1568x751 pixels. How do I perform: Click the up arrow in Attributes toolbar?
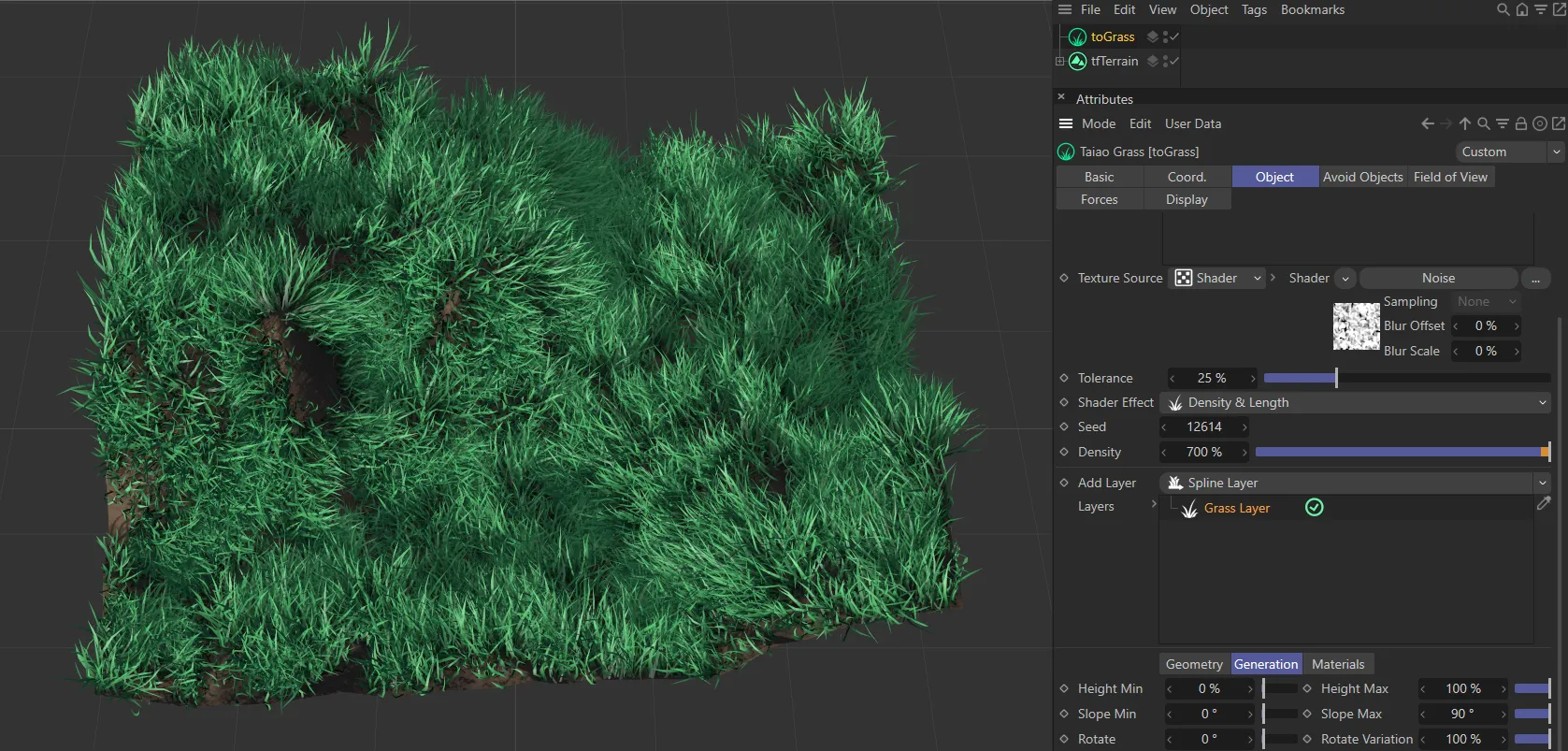[x=1464, y=123]
